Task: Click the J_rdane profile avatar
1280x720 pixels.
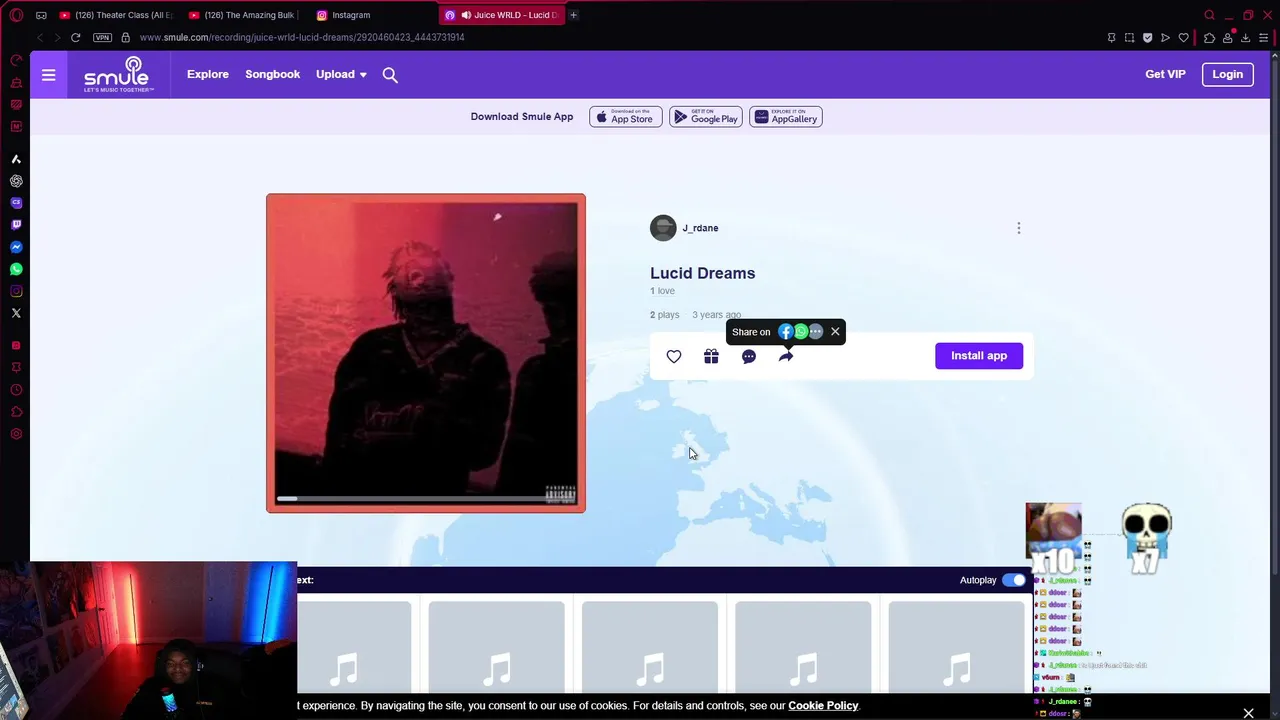Action: tap(663, 228)
